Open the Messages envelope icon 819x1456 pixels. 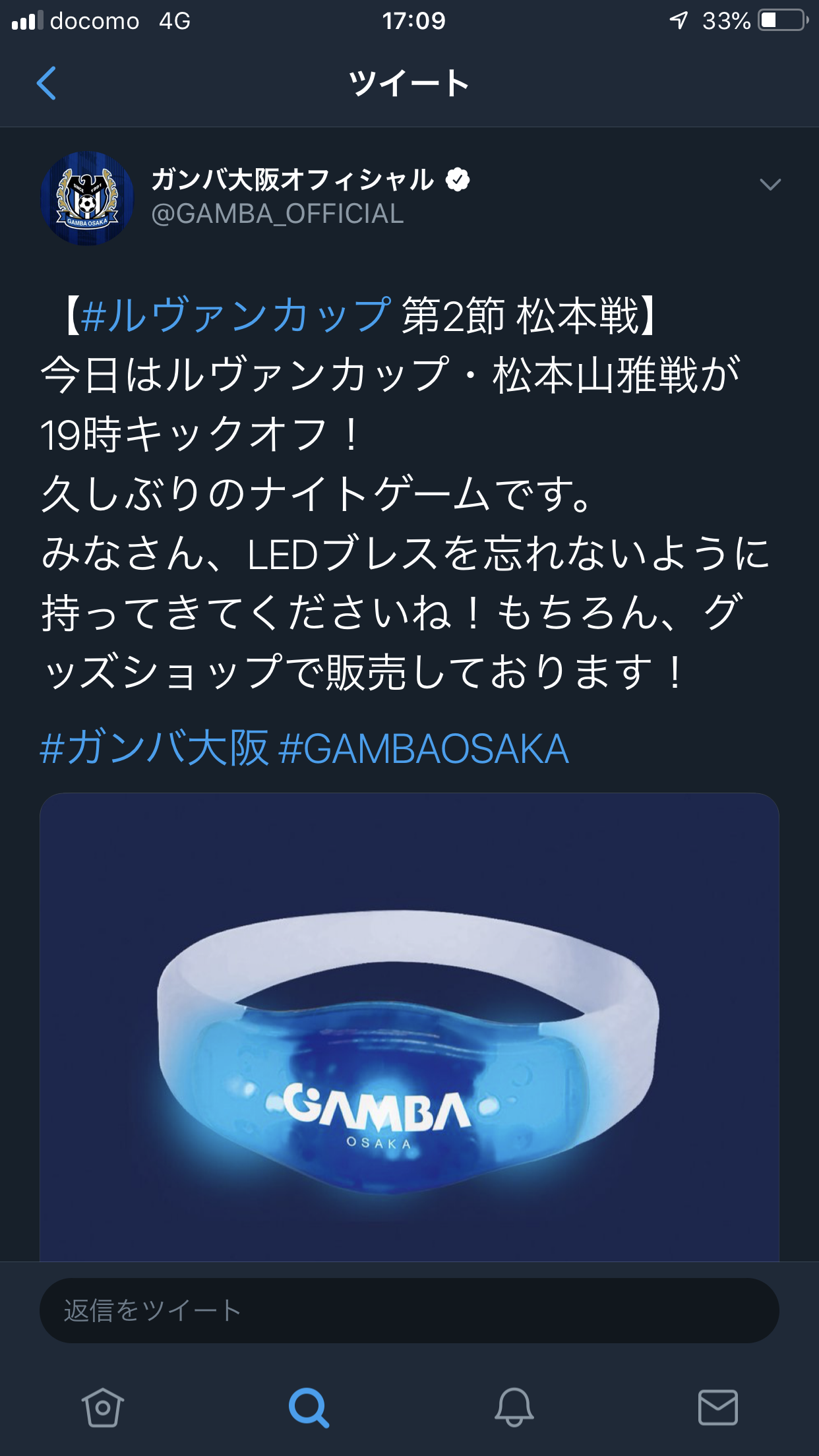(717, 1407)
